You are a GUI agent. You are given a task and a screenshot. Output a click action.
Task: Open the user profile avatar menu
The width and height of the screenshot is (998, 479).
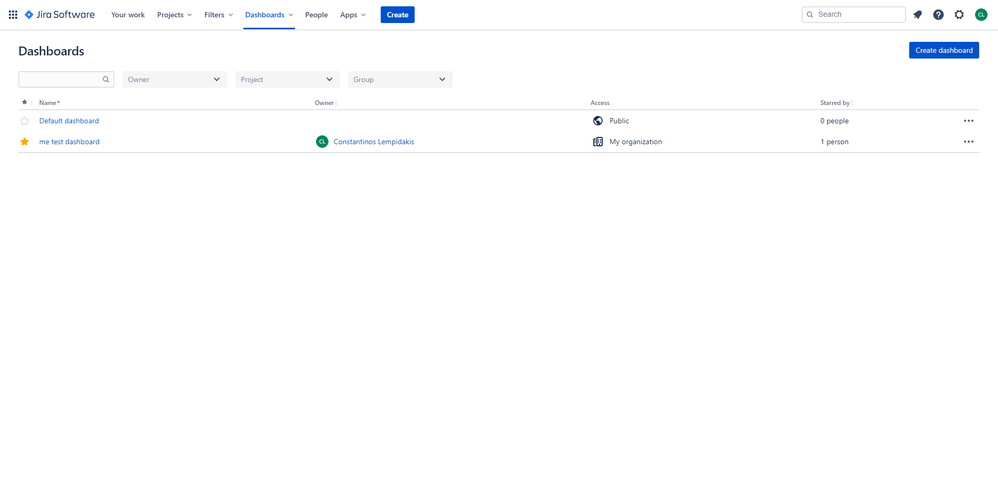(x=981, y=15)
